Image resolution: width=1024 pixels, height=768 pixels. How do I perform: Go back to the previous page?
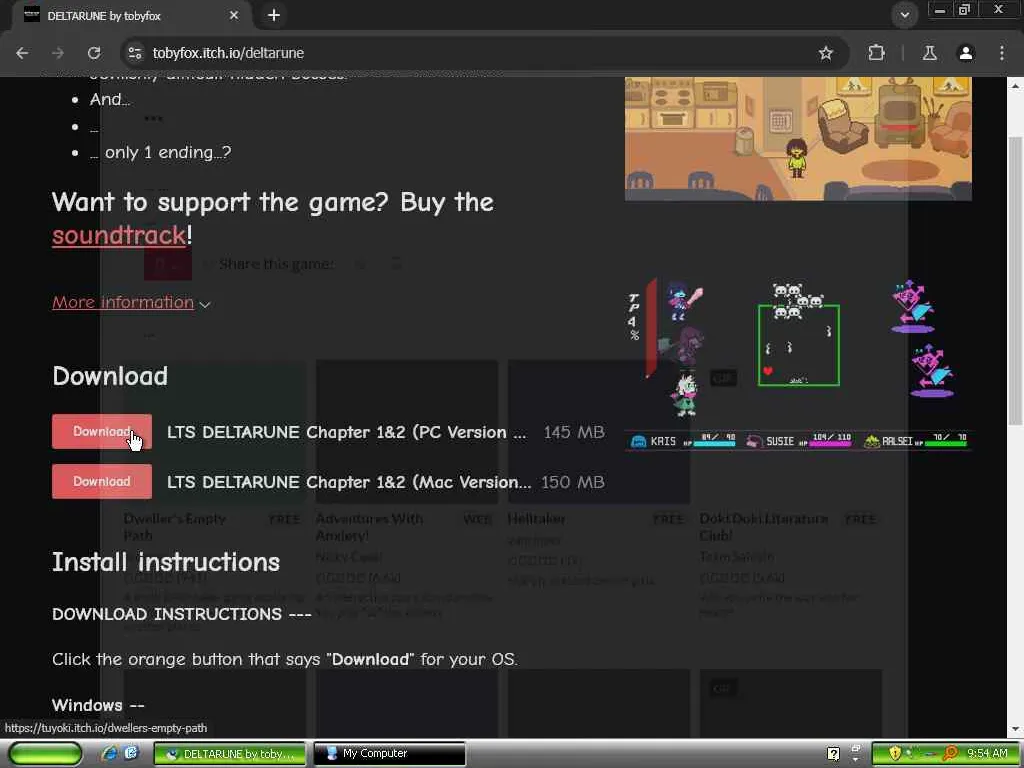(x=22, y=53)
